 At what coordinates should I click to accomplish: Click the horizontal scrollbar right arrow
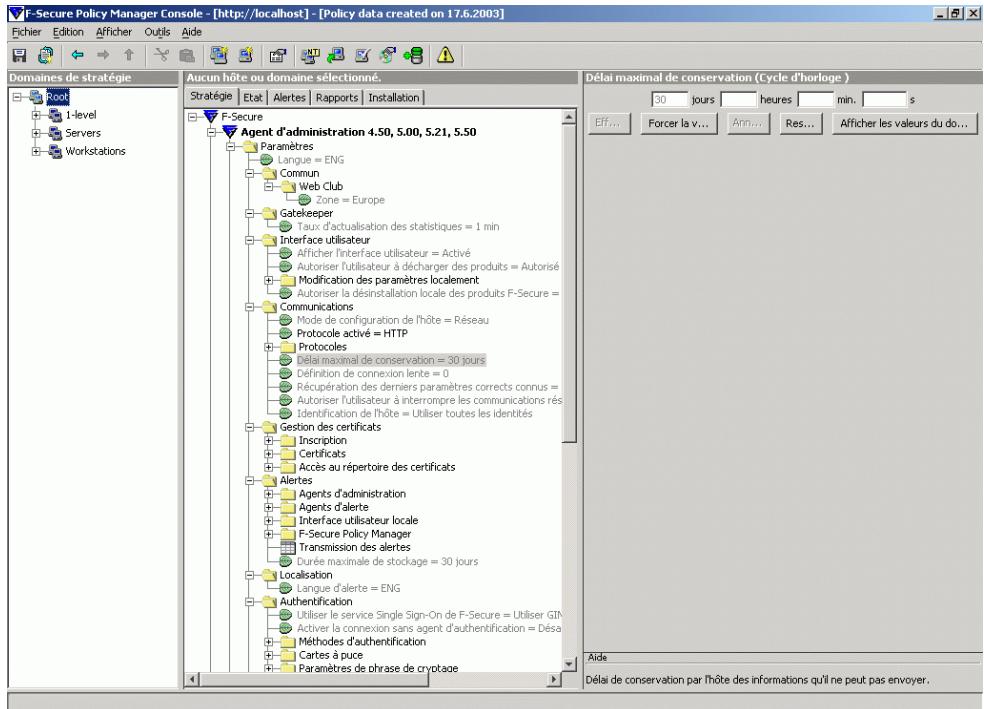554,679
